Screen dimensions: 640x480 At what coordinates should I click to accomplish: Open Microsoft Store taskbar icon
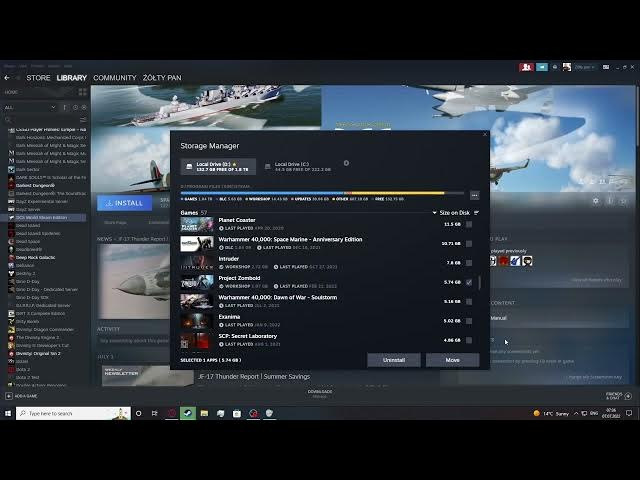[237, 413]
